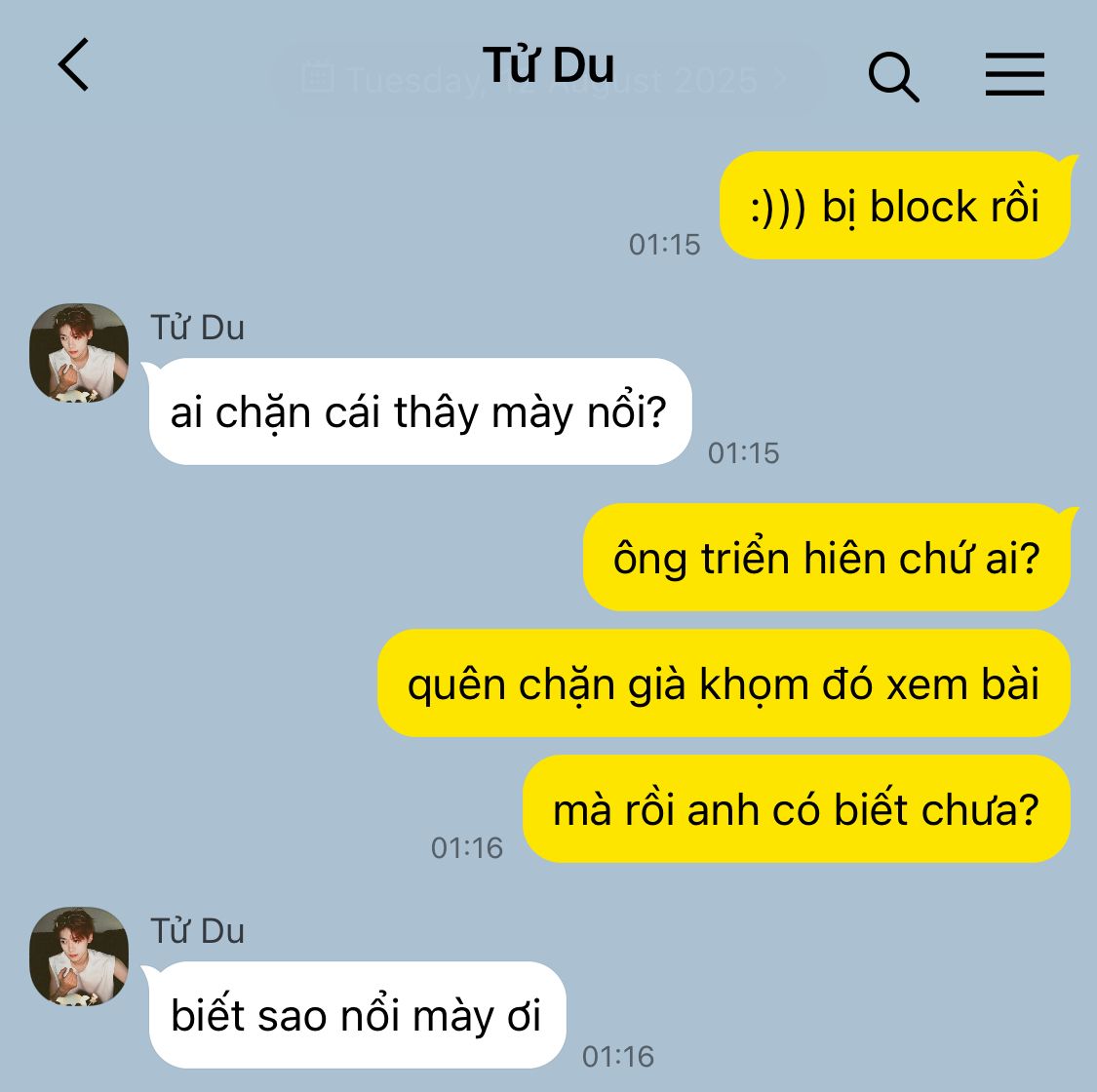Open Tử Du's avatar beside first reply
Image resolution: width=1097 pixels, height=1092 pixels.
[x=78, y=353]
